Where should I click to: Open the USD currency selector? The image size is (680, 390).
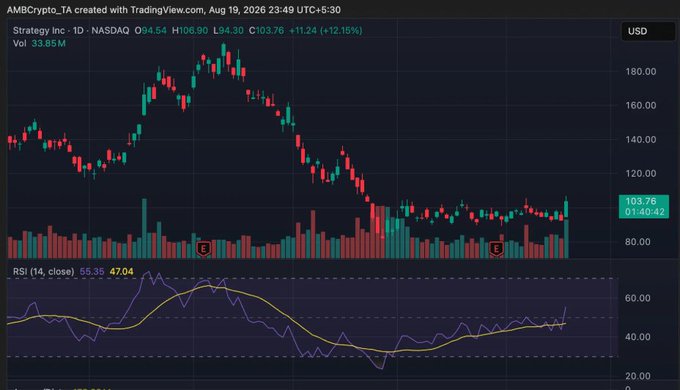pyautogui.click(x=647, y=31)
